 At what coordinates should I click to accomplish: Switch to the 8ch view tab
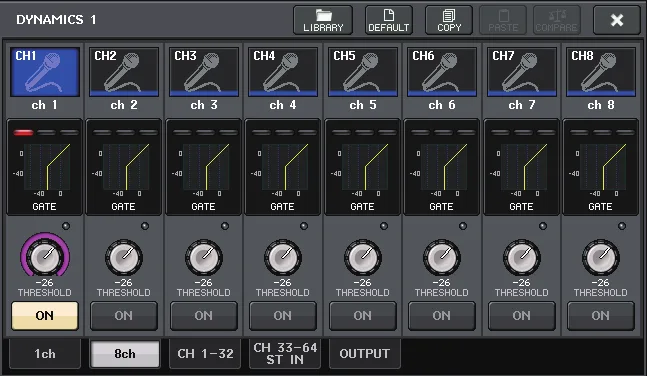(125, 354)
